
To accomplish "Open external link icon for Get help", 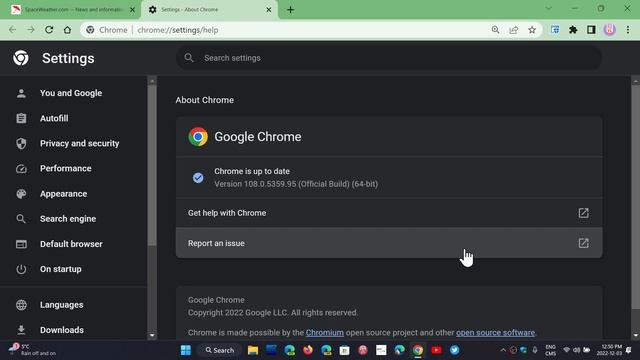I will (x=583, y=213).
